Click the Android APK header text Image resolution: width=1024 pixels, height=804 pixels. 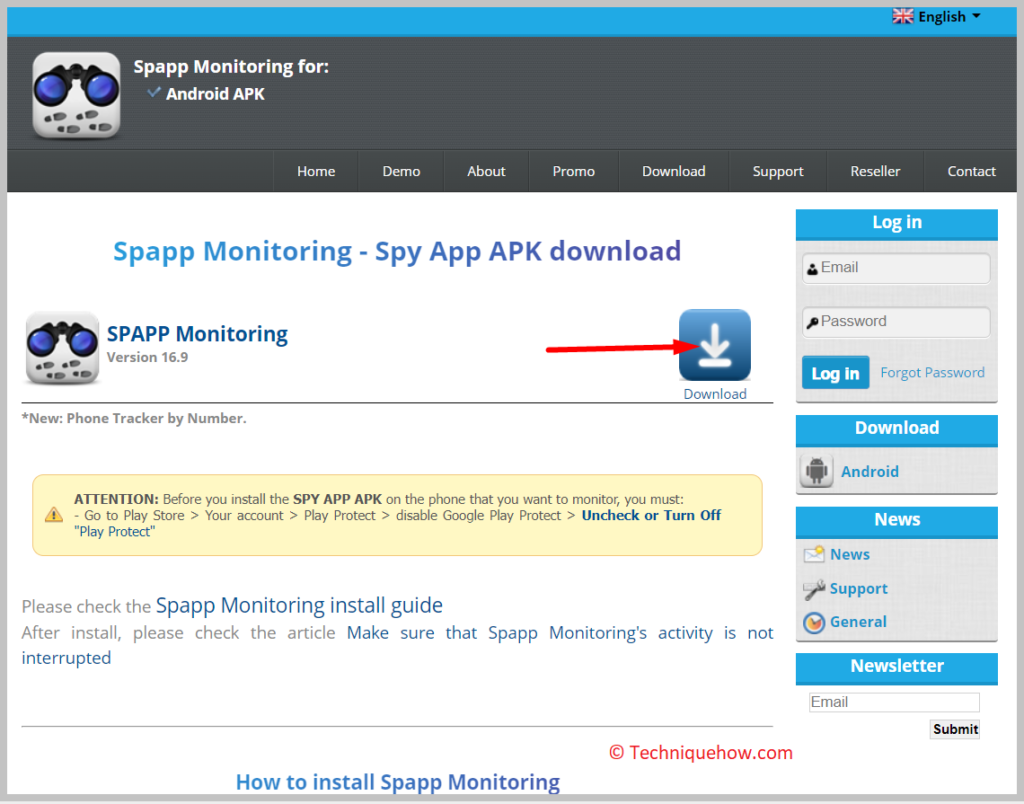pyautogui.click(x=215, y=94)
